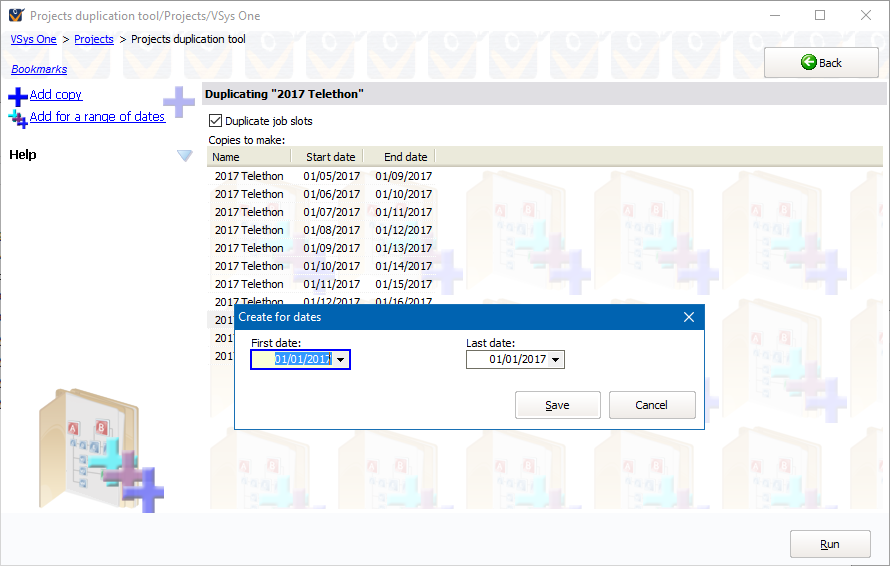Click the Run button

click(829, 544)
